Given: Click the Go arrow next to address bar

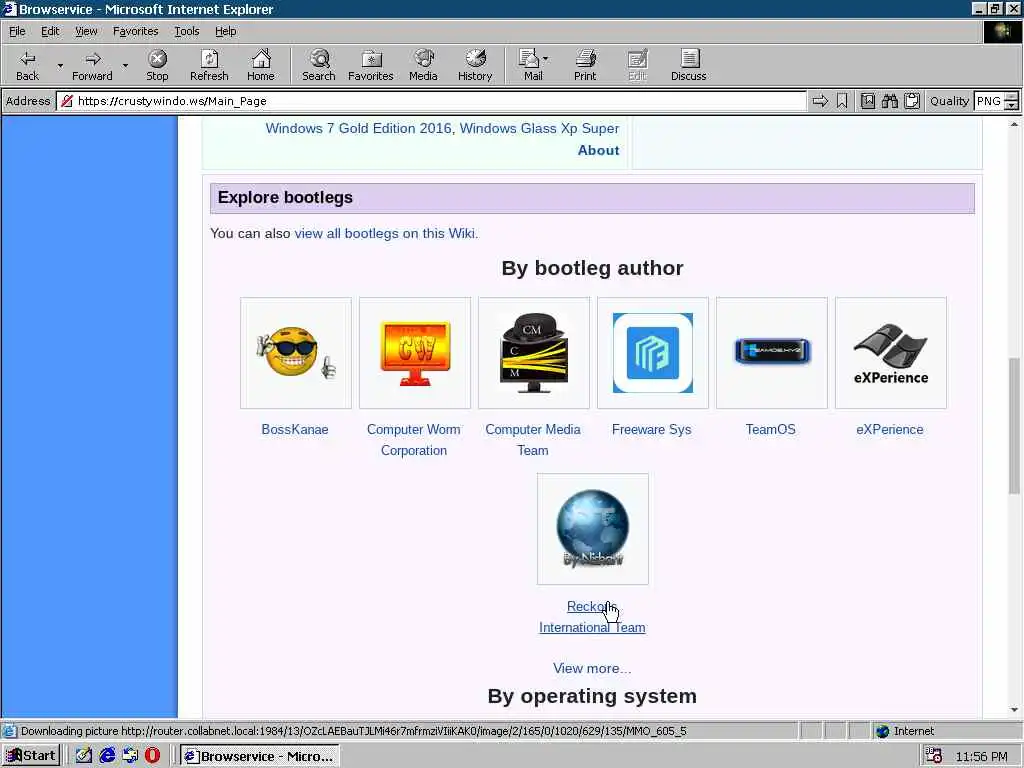Looking at the screenshot, I should tap(820, 101).
